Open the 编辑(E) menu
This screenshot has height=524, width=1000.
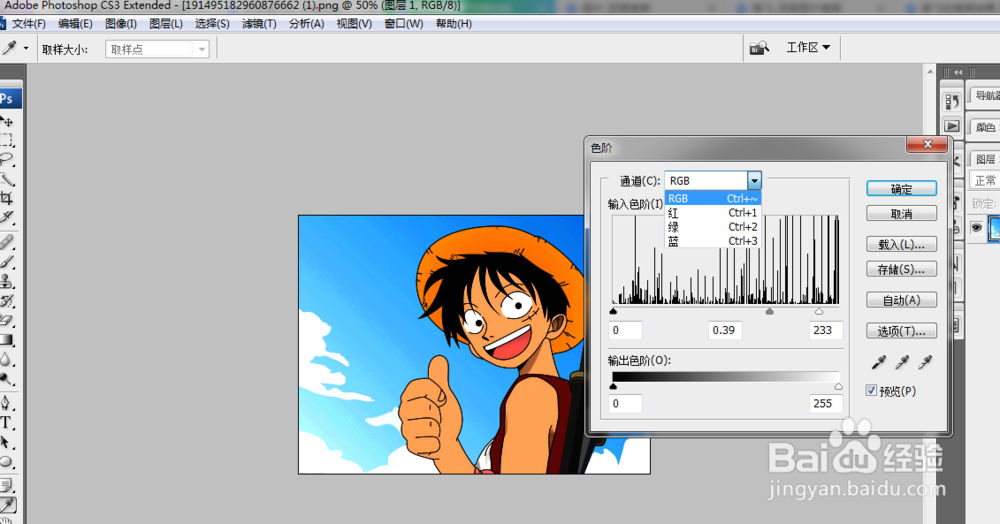coord(75,24)
